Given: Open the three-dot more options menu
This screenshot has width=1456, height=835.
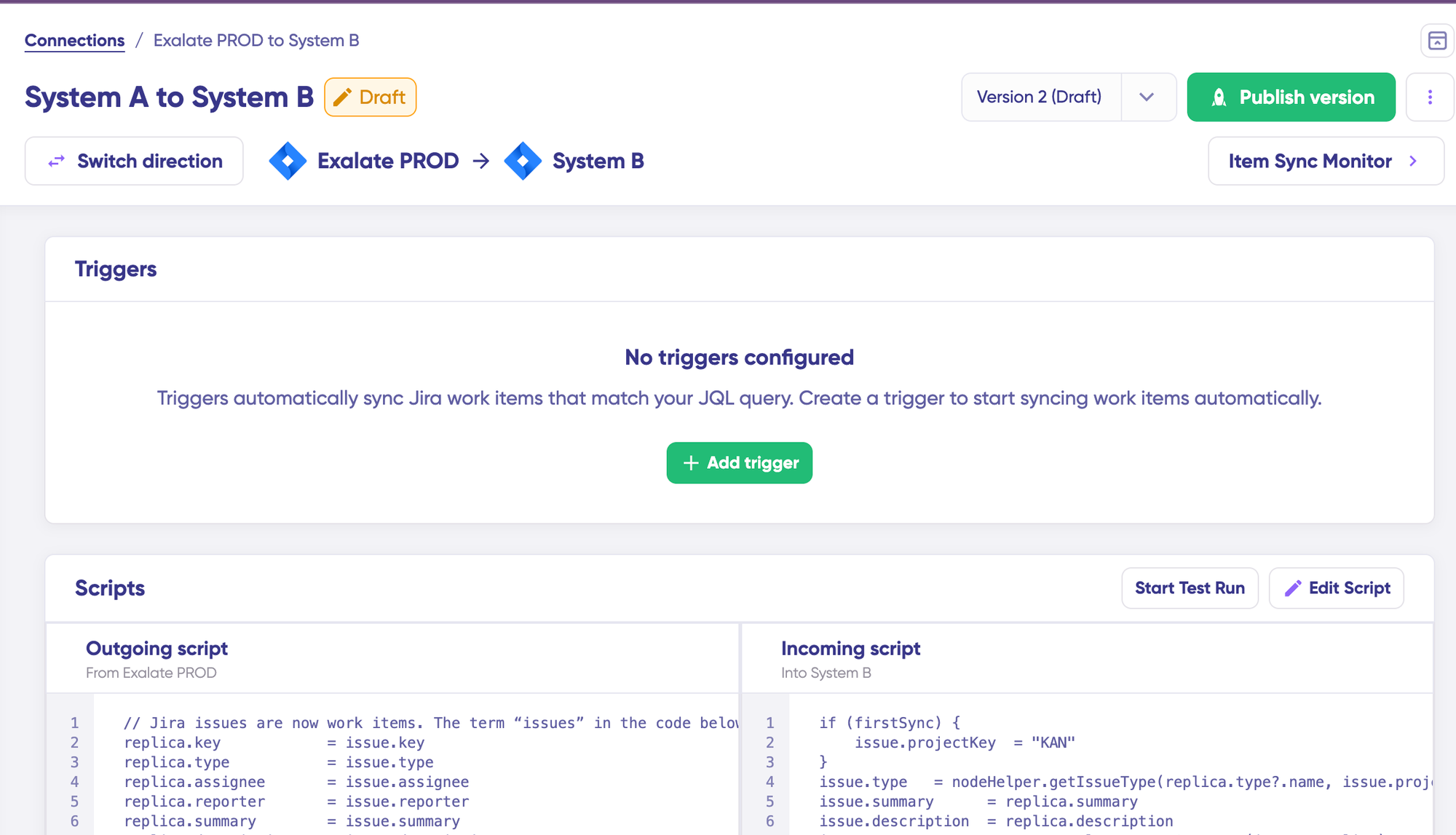Looking at the screenshot, I should pos(1430,97).
